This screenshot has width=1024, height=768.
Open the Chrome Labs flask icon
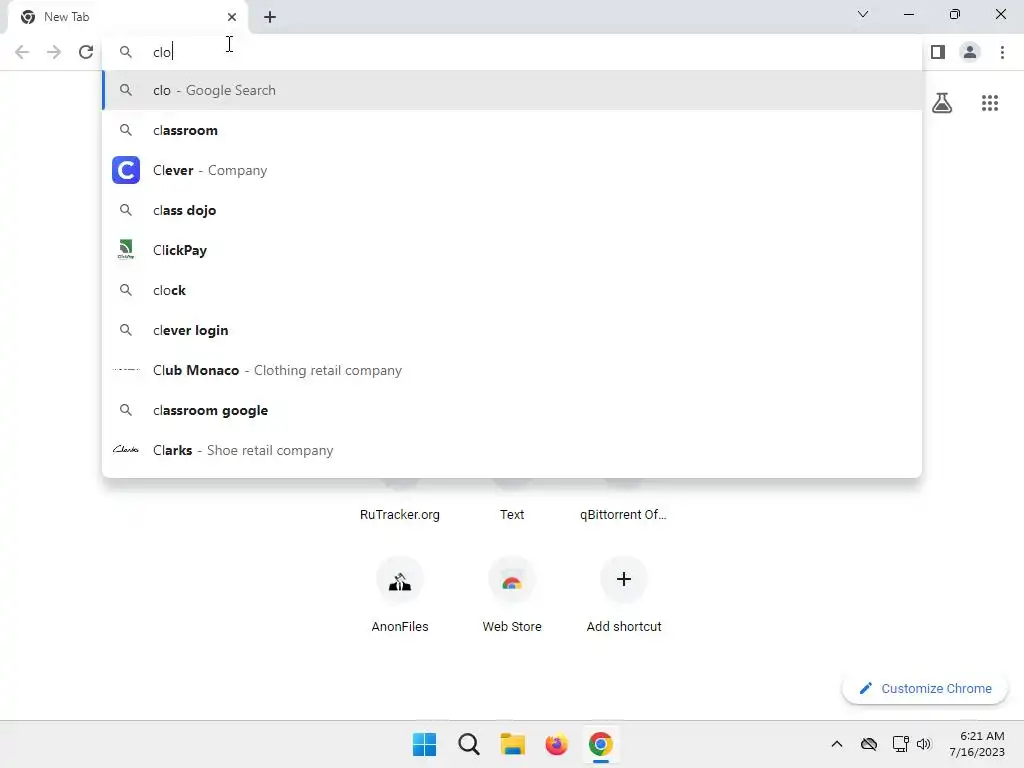click(942, 103)
